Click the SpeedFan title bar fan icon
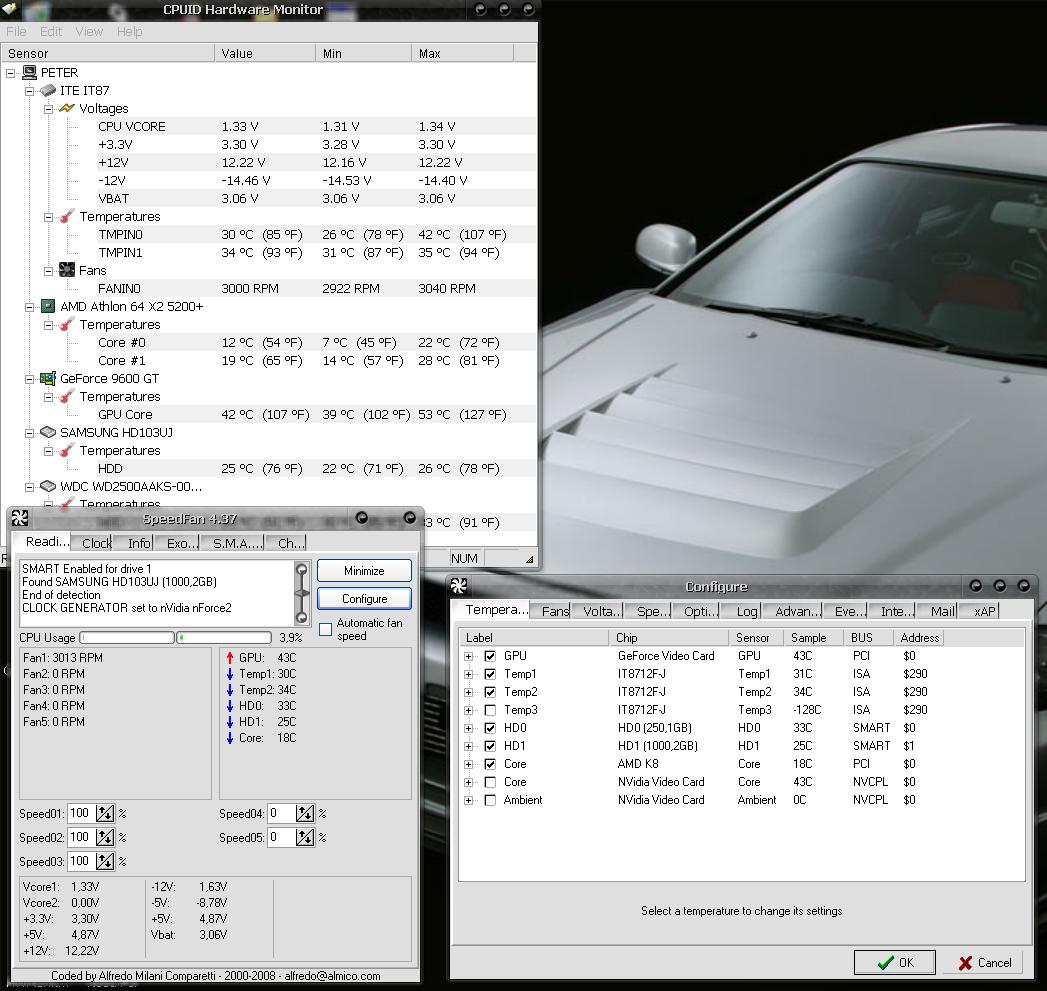The image size is (1047, 991). (20, 518)
